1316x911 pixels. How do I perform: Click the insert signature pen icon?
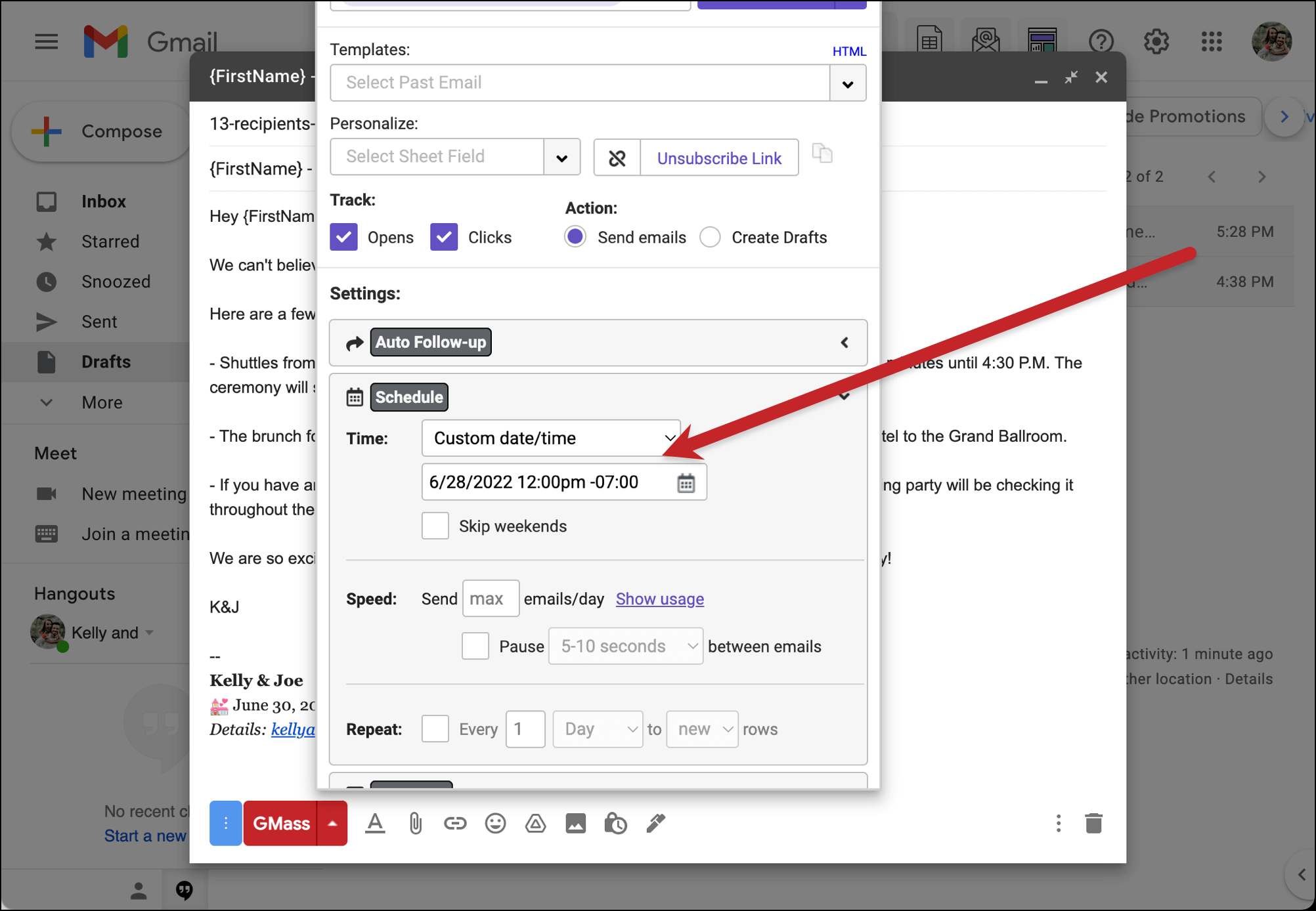(655, 823)
